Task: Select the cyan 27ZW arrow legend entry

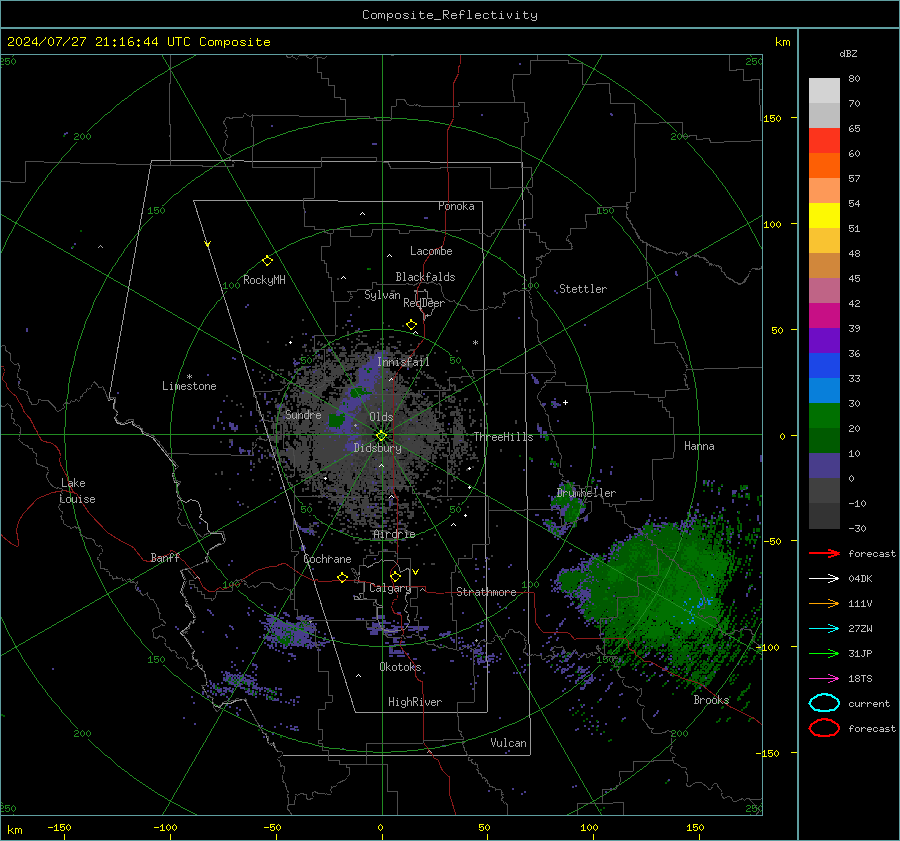Action: click(x=824, y=629)
